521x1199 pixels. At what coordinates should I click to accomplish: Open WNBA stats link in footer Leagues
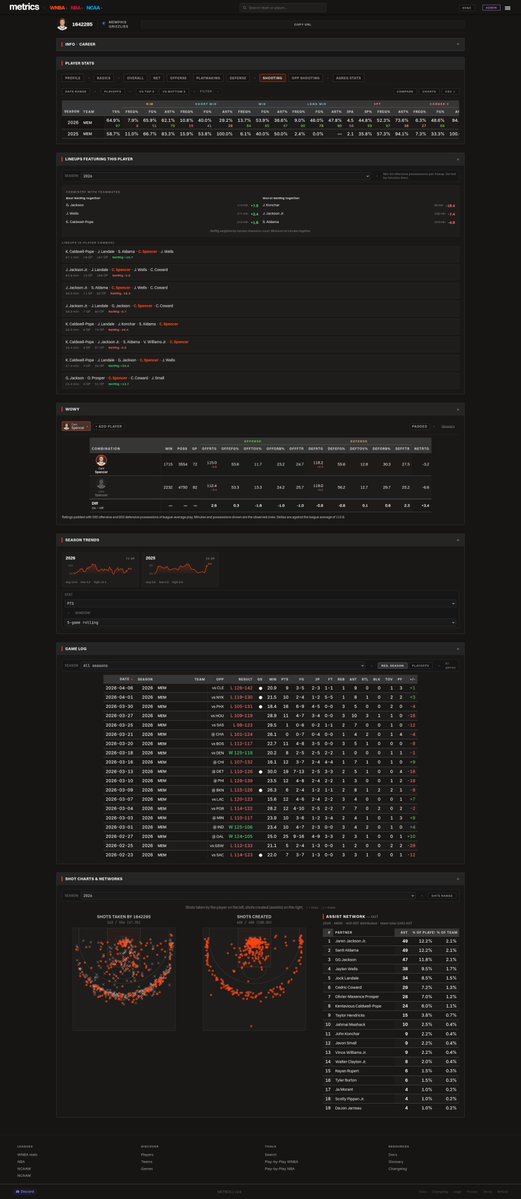(x=27, y=1155)
